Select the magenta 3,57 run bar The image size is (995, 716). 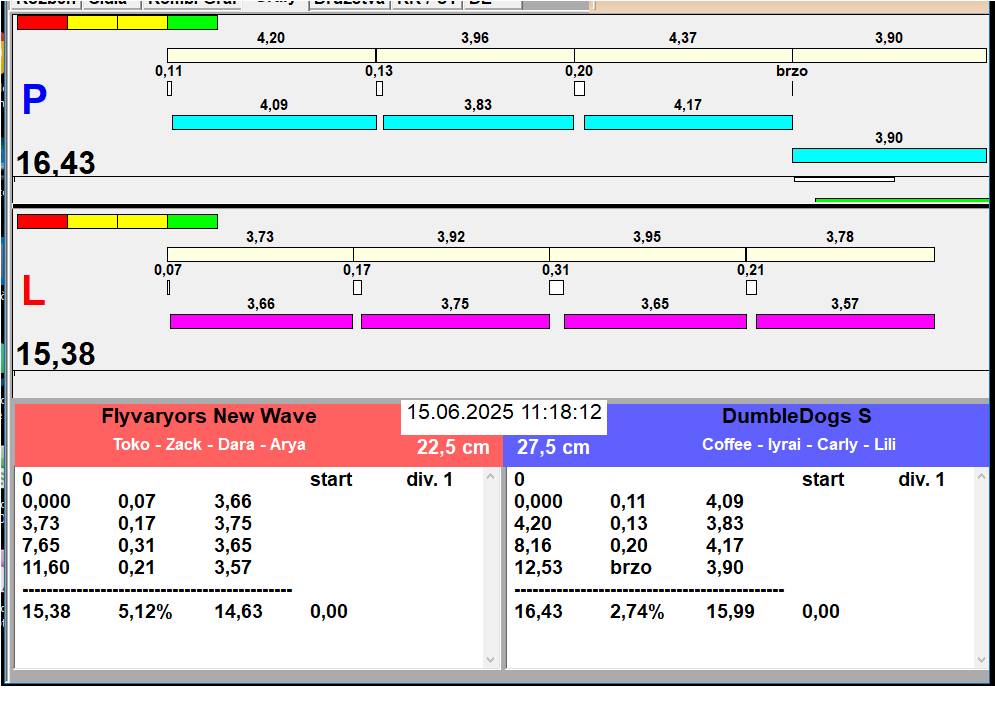pos(845,321)
